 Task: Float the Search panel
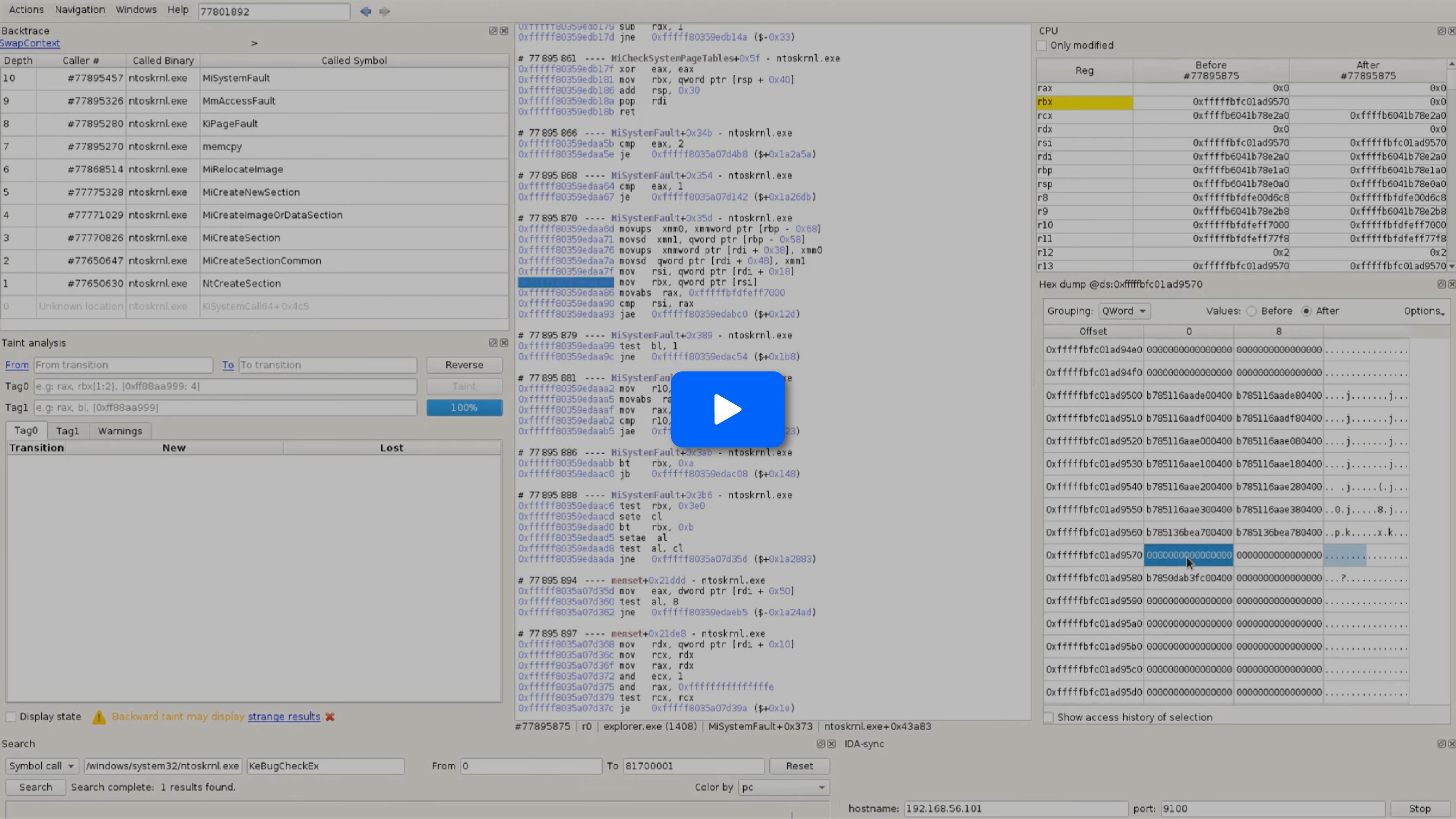pos(820,744)
